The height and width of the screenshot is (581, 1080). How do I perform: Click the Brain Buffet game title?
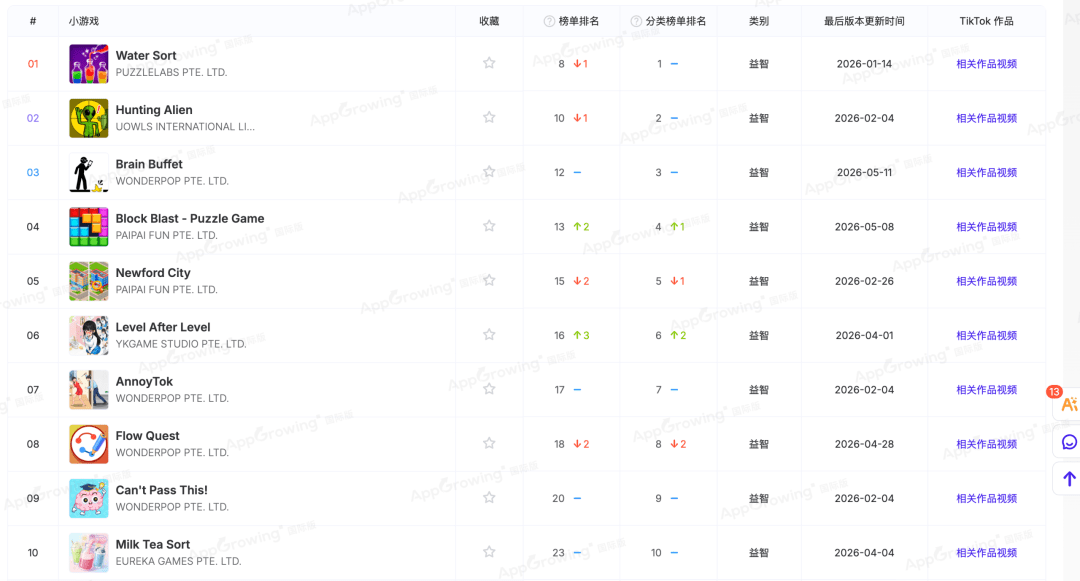pyautogui.click(x=149, y=164)
